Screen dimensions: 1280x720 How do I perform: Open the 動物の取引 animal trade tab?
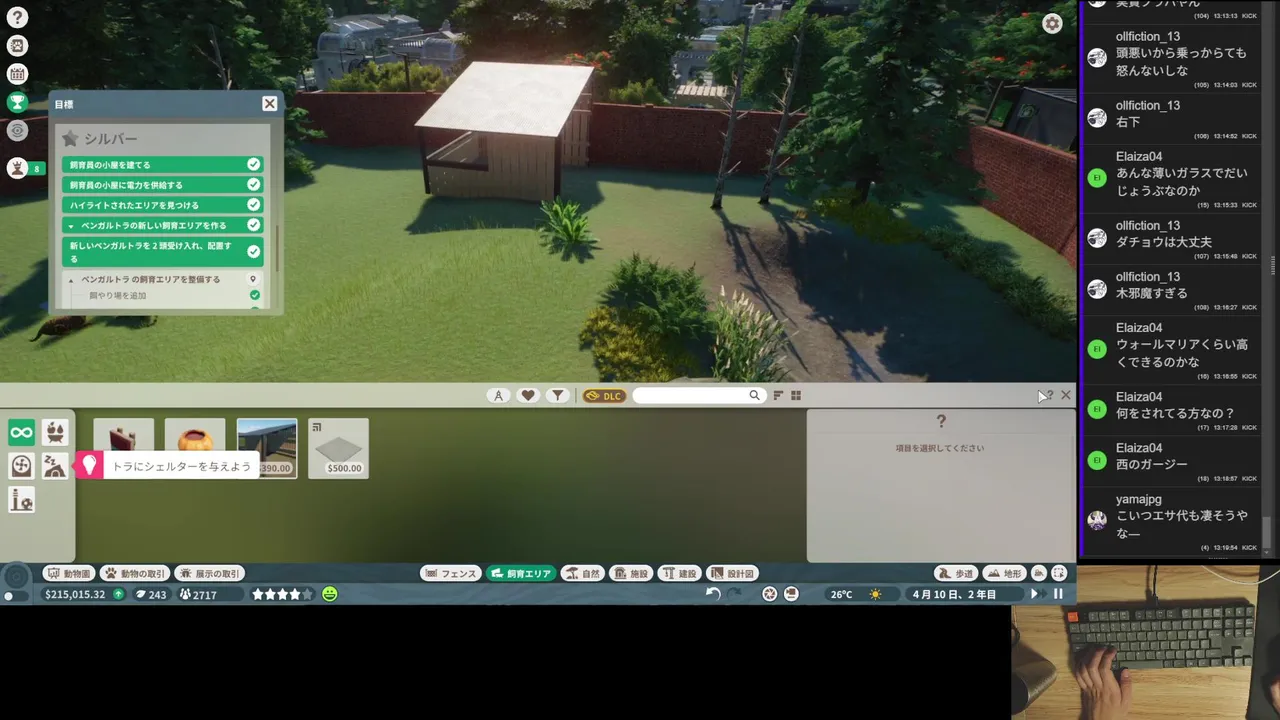pos(134,574)
